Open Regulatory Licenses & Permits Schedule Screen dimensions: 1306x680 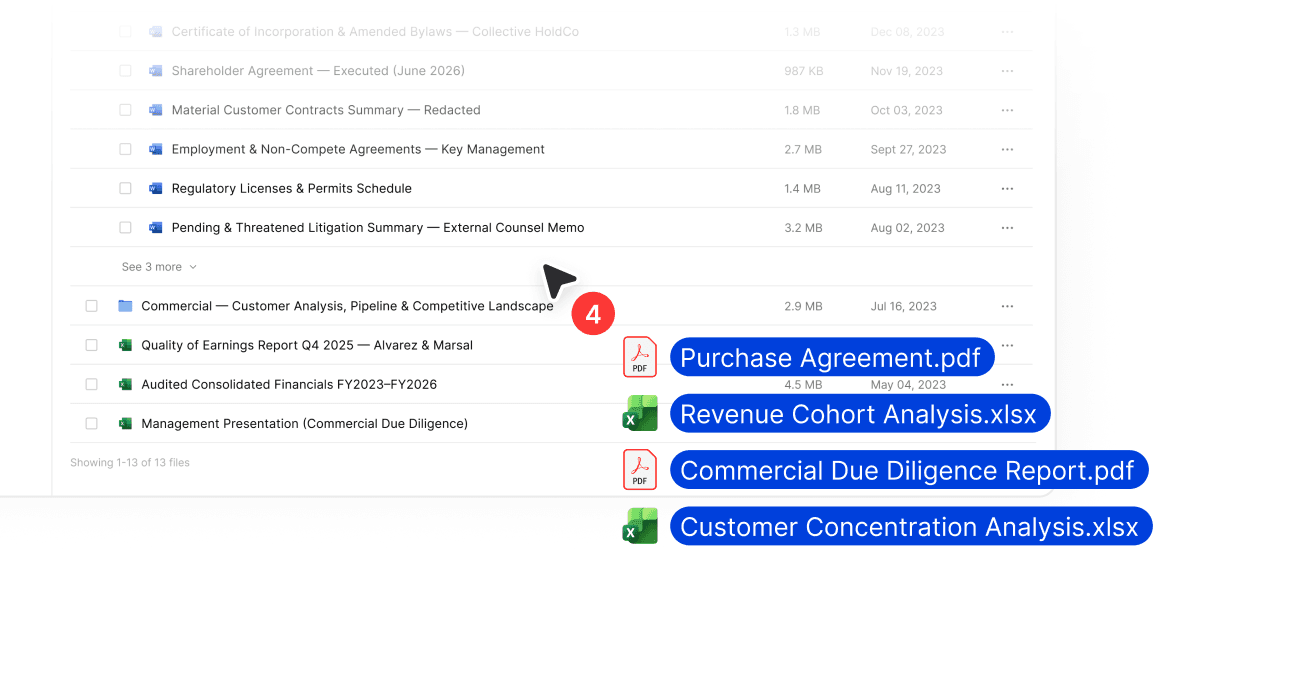click(291, 188)
